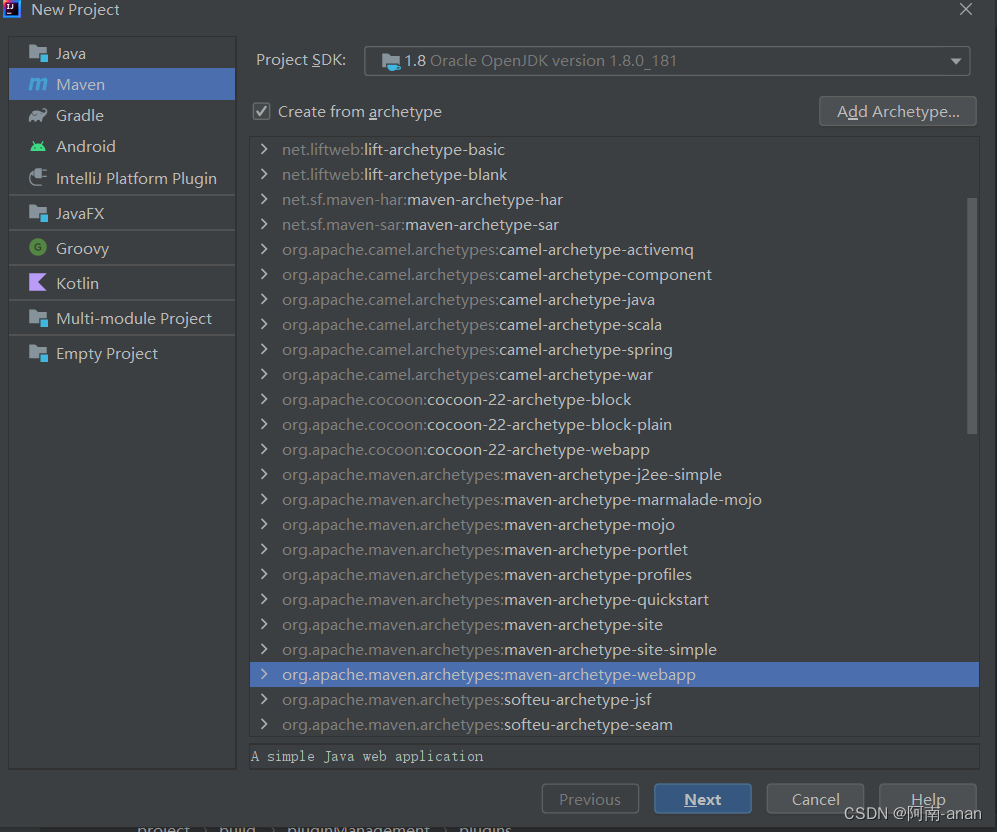
Task: Click the Help button
Action: [928, 798]
